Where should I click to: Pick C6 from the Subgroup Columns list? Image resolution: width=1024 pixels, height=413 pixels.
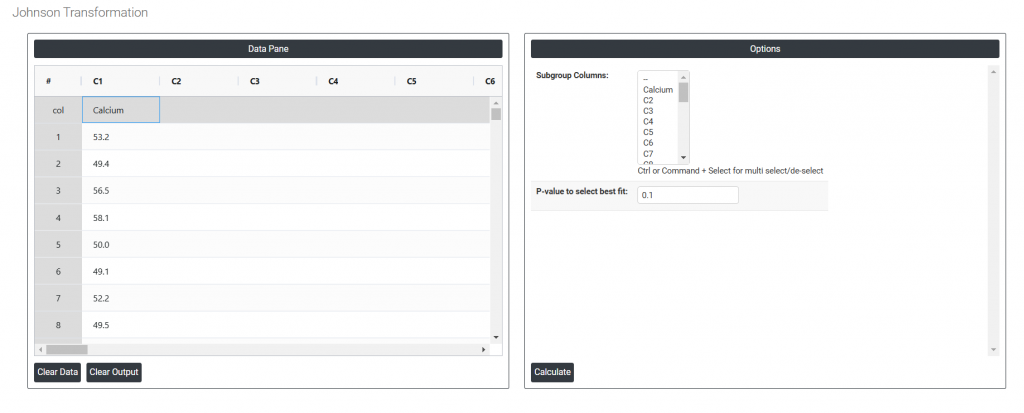(648, 143)
